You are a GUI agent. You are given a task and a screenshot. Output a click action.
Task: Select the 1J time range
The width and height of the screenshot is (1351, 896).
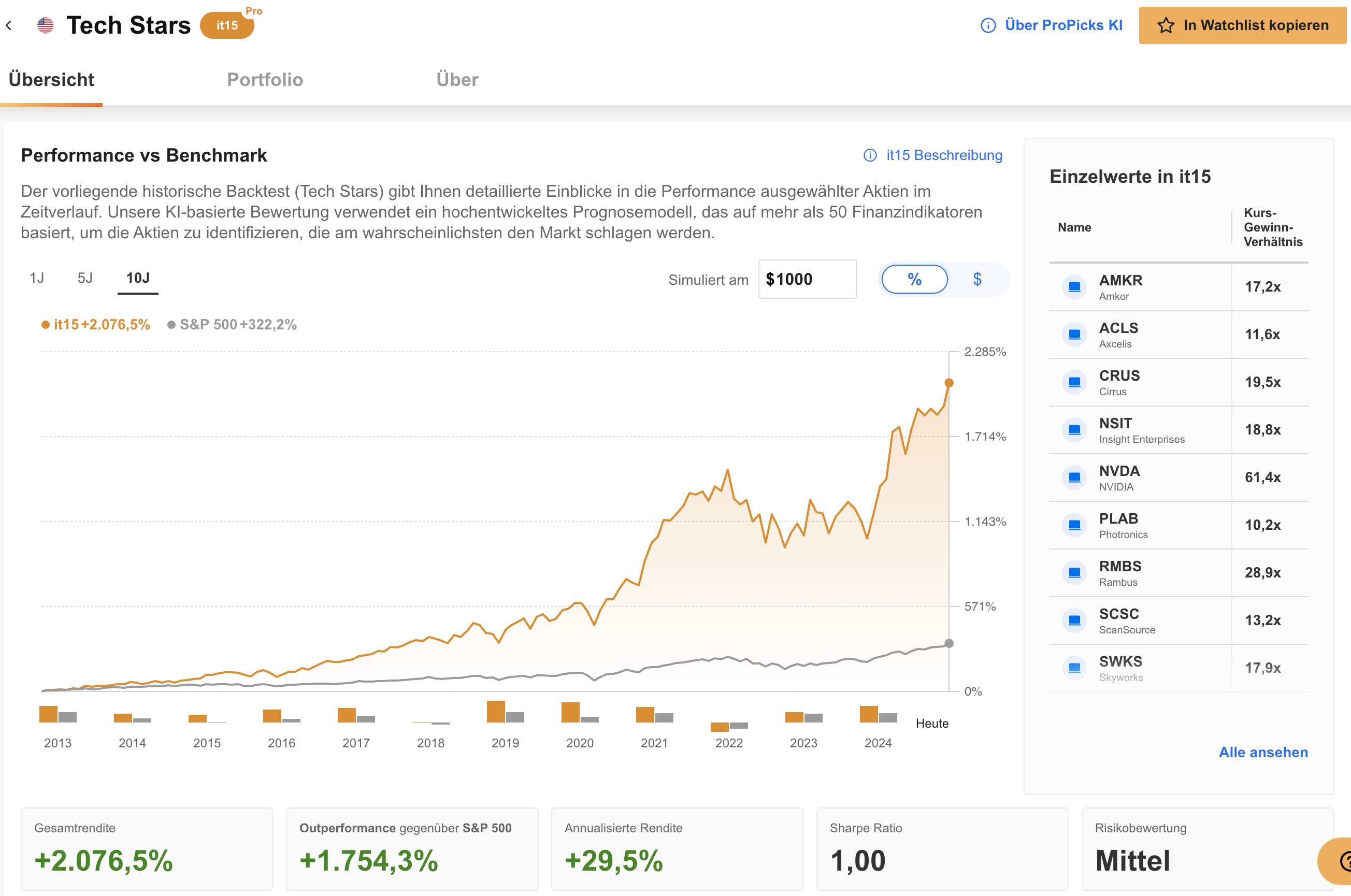37,278
